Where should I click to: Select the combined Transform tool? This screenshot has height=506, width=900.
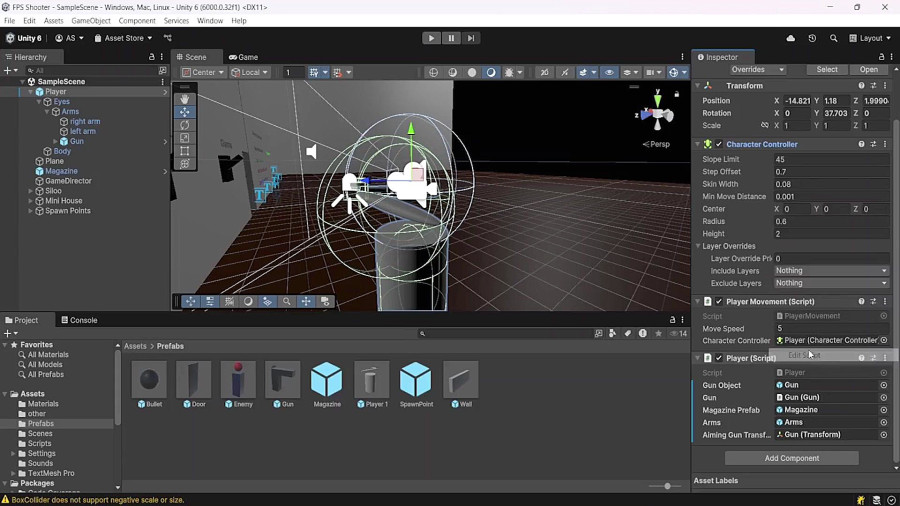pyautogui.click(x=184, y=164)
